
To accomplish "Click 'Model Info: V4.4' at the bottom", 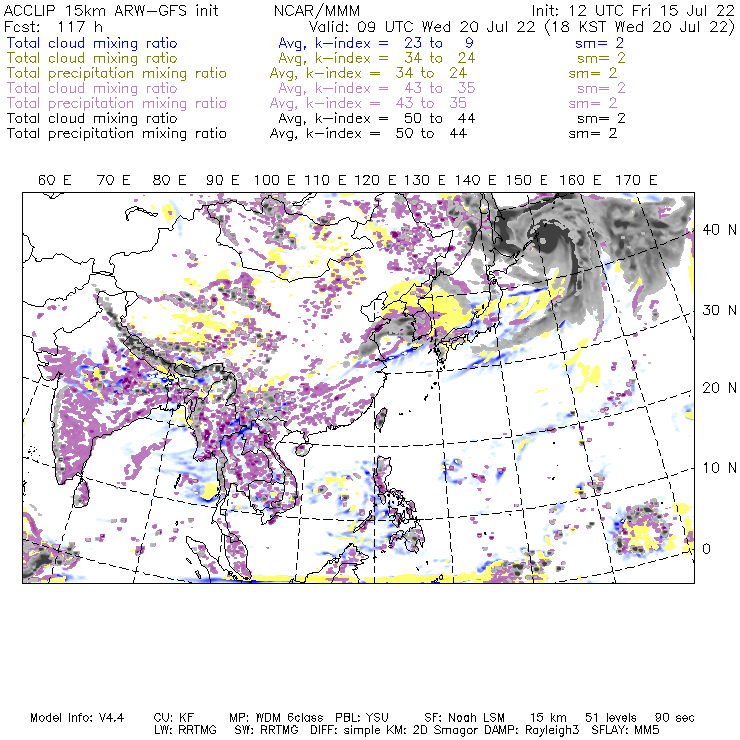I will [x=77, y=718].
